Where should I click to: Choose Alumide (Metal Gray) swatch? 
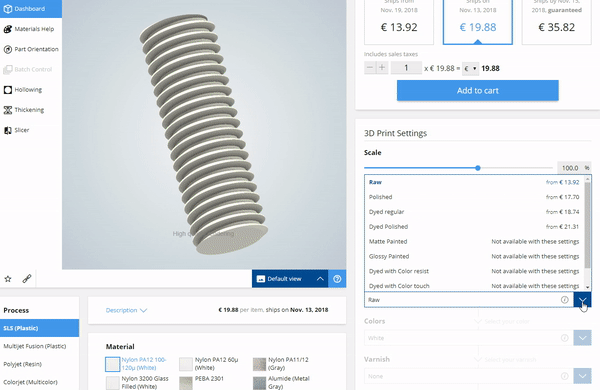tap(259, 383)
